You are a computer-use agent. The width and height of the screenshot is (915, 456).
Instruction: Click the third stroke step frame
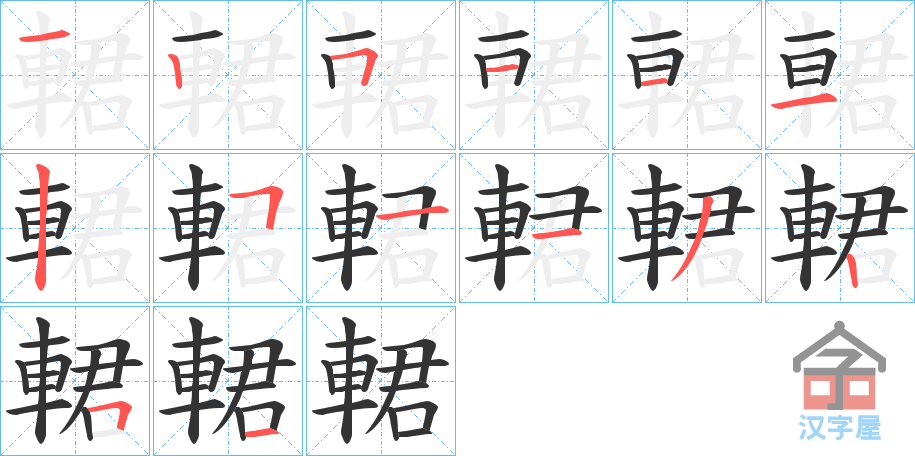tap(381, 75)
